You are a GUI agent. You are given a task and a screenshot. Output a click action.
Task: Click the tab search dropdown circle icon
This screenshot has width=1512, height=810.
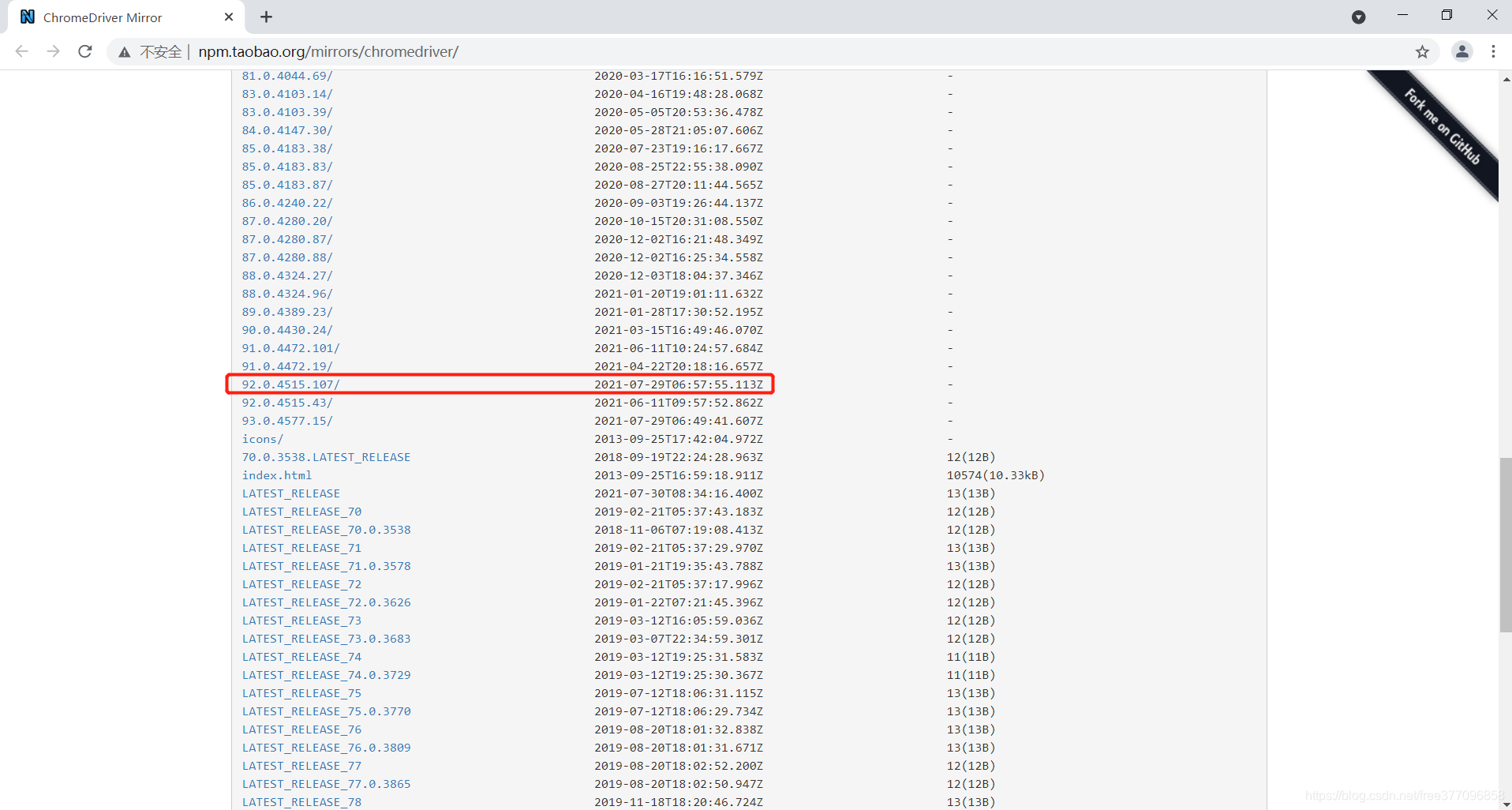point(1358,17)
